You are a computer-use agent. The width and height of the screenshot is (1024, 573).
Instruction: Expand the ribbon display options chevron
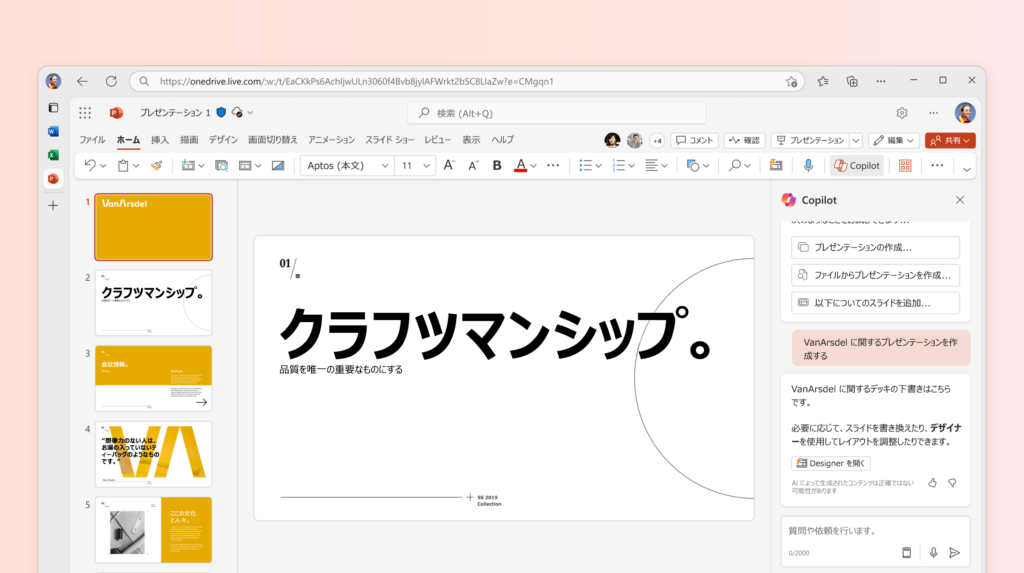click(967, 169)
